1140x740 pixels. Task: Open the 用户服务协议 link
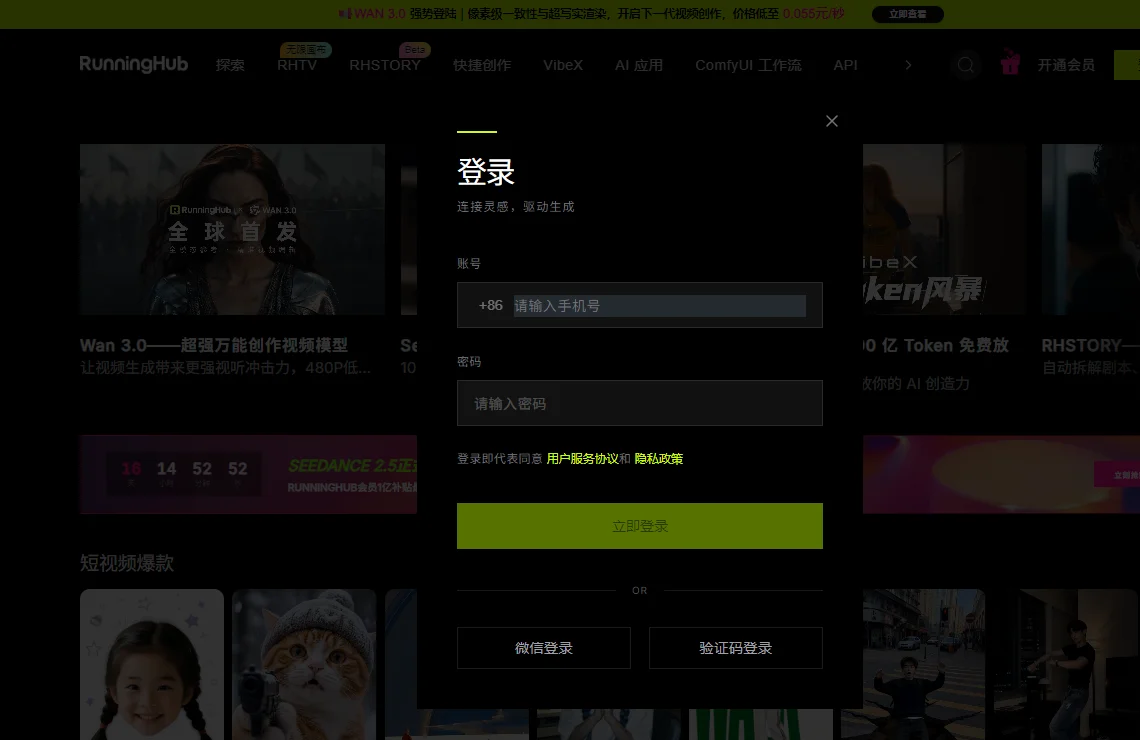point(582,459)
